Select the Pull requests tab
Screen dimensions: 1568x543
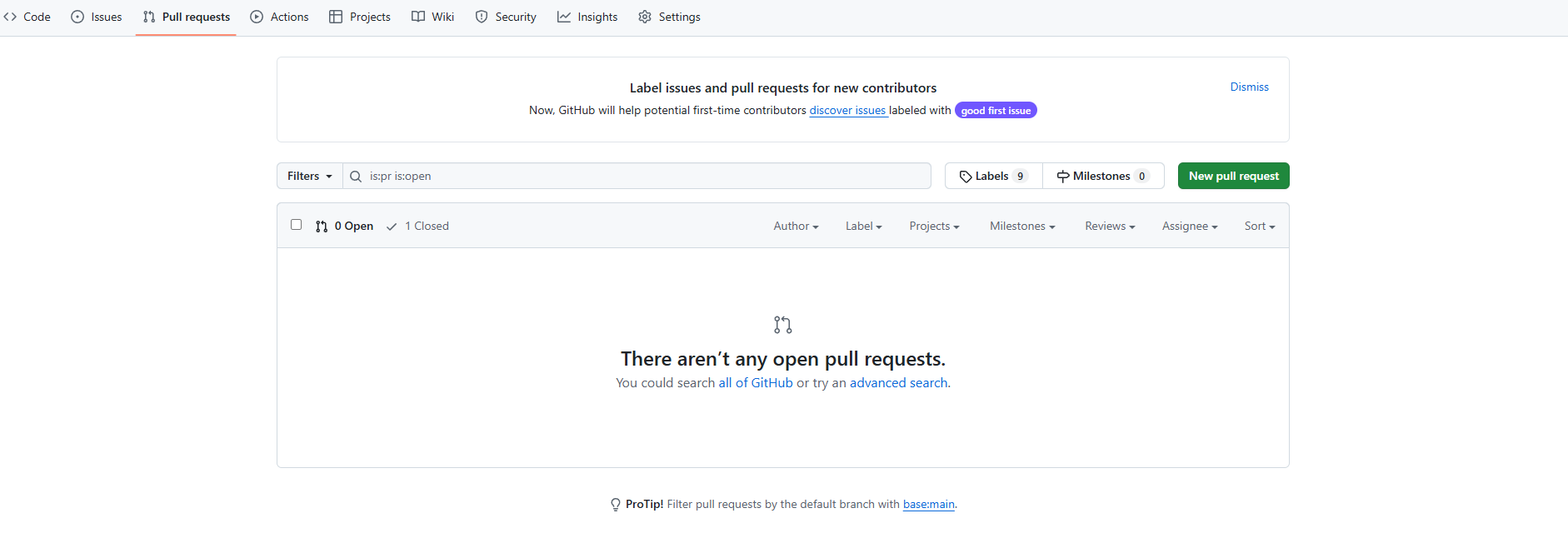click(x=187, y=17)
